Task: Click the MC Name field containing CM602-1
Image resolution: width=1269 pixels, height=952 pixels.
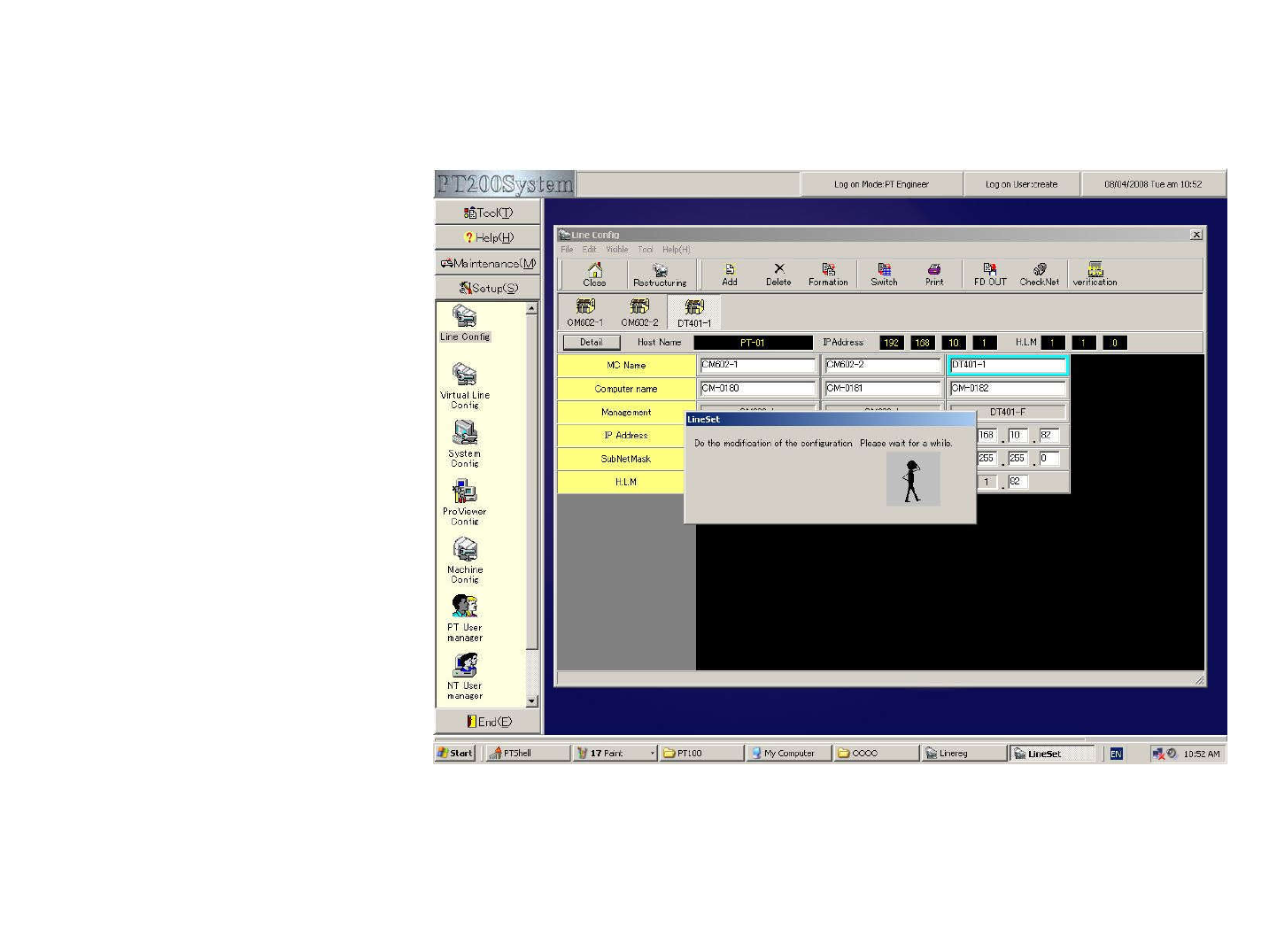Action: click(757, 365)
